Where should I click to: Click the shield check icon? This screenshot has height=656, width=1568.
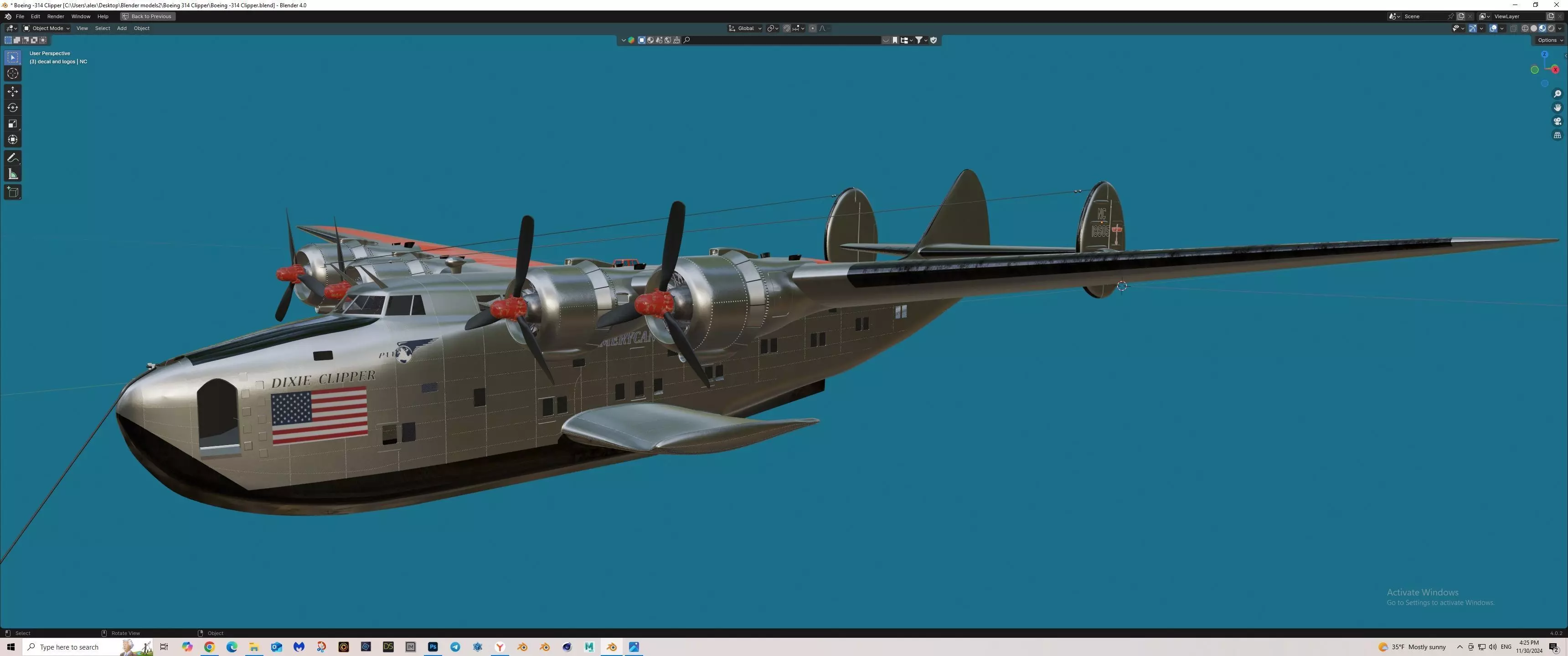coord(934,40)
